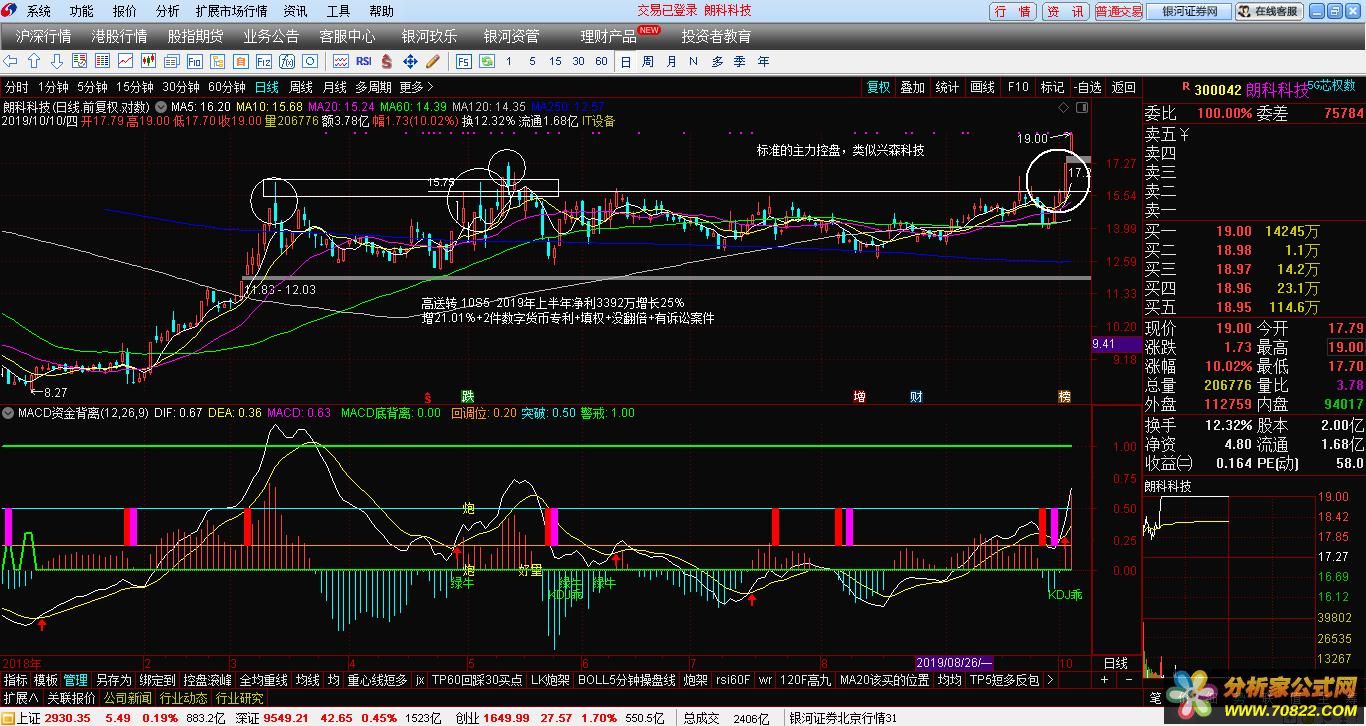Open the 扩展市场行情 menu
Screen dimensions: 1366x726
[x=231, y=11]
